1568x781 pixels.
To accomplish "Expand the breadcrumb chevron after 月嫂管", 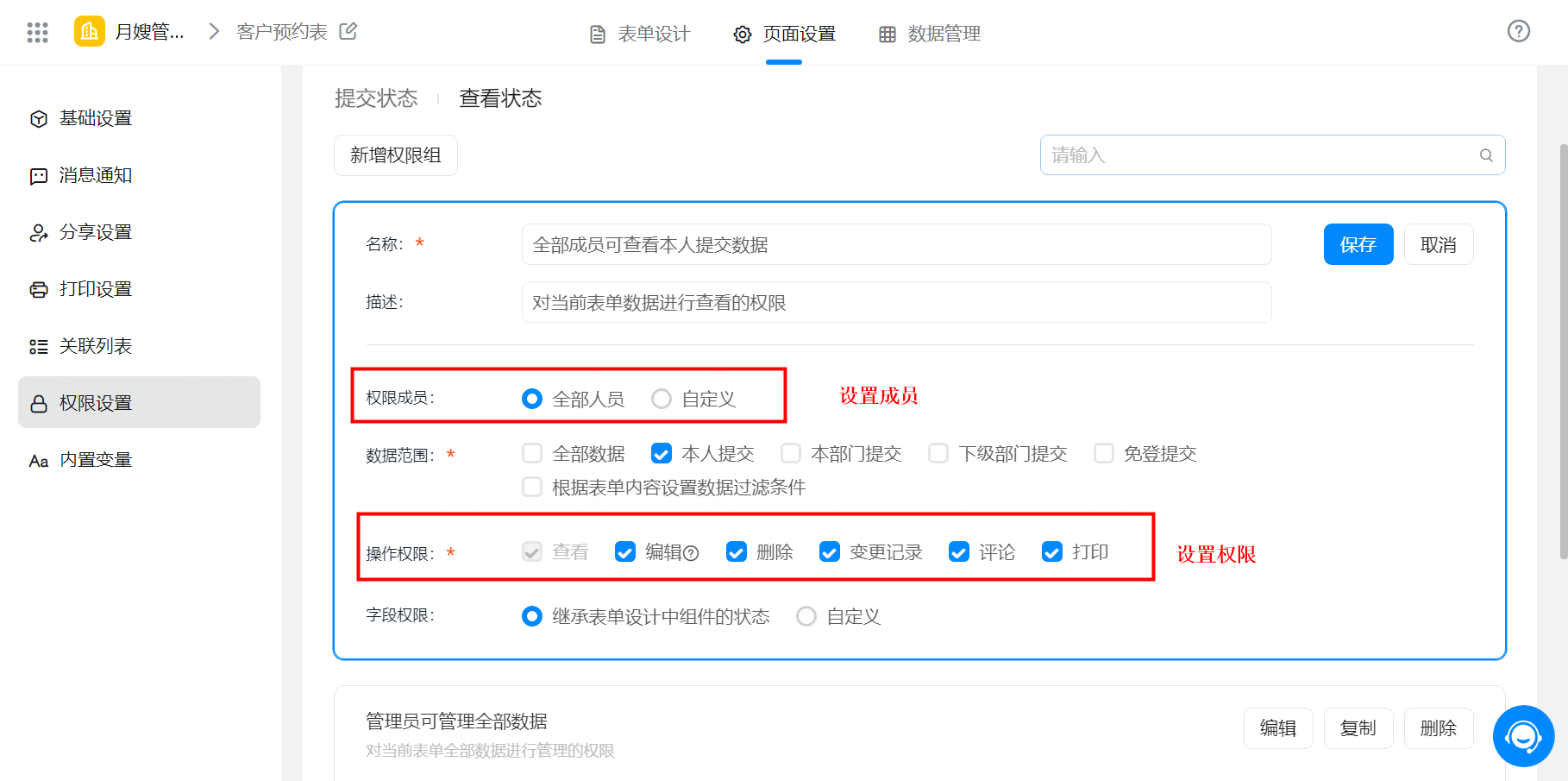I will pyautogui.click(x=214, y=32).
